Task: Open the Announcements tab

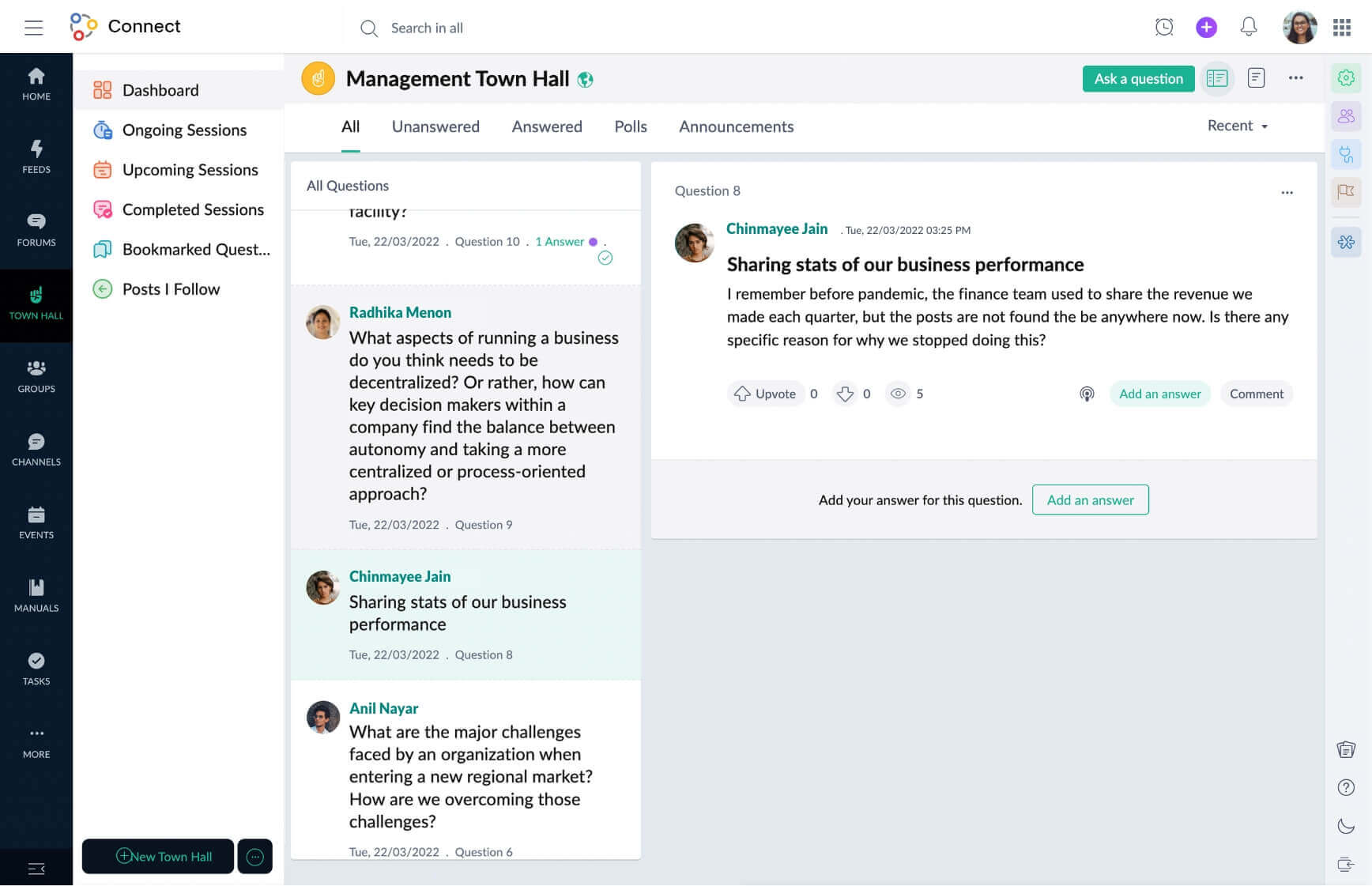Action: pos(736,126)
